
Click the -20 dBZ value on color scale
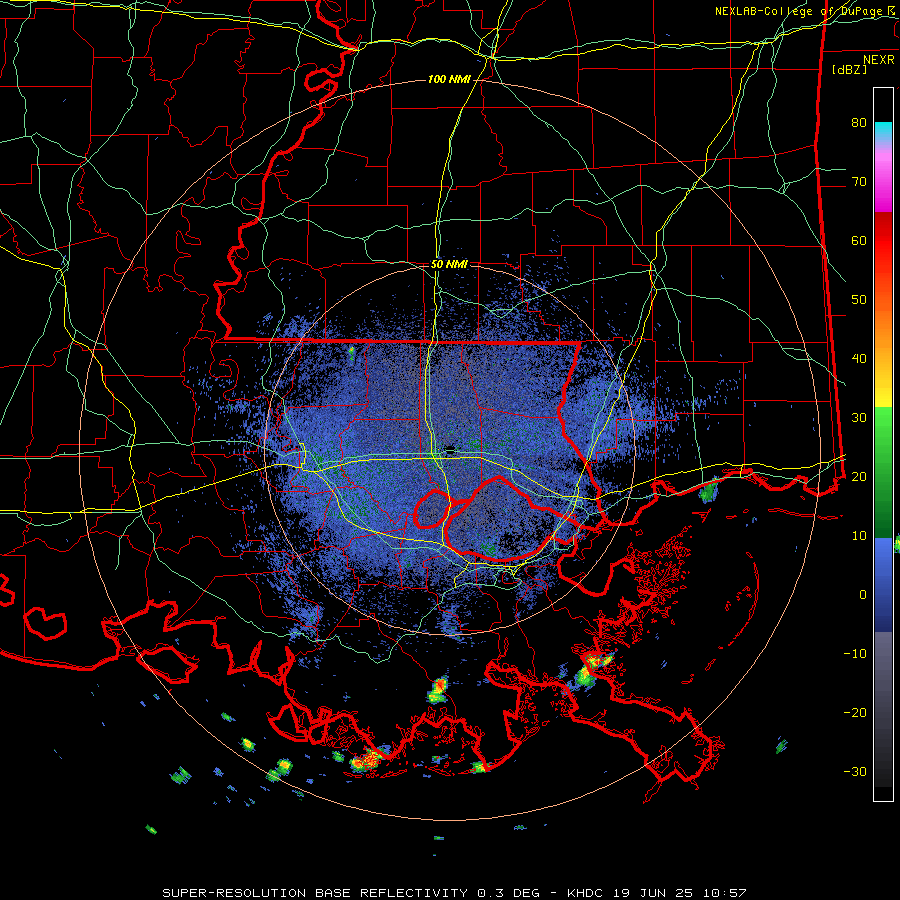pos(855,712)
